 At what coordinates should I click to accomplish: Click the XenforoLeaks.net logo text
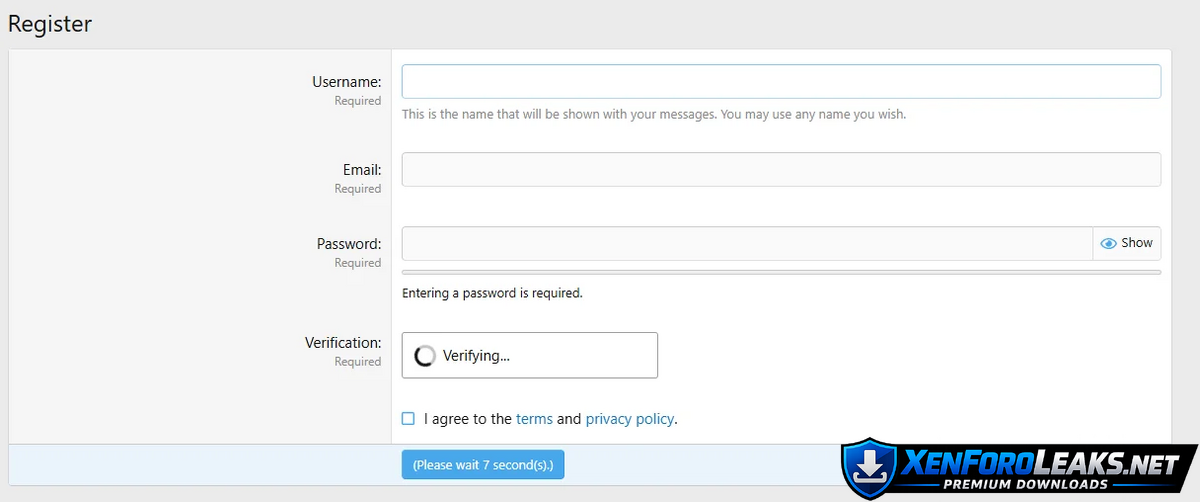(x=1040, y=462)
